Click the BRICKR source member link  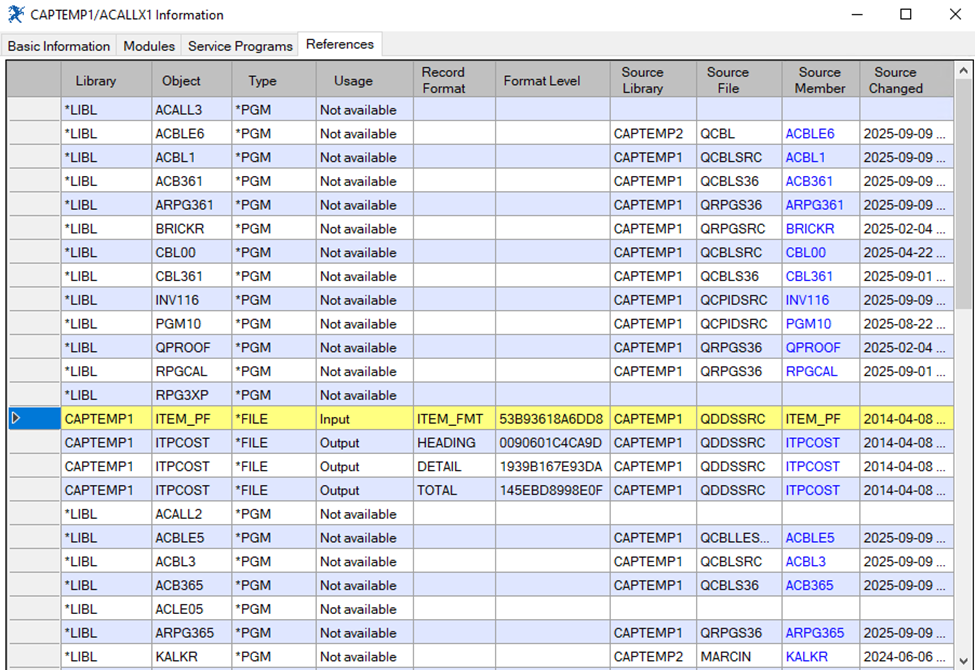[810, 229]
